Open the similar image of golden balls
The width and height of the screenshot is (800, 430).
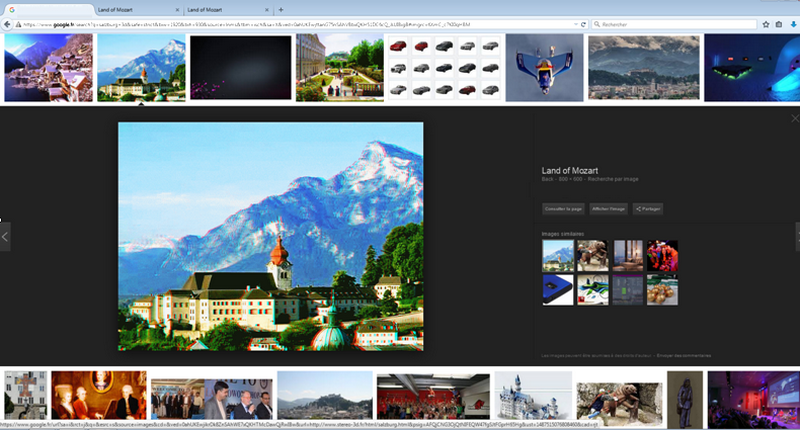662,290
